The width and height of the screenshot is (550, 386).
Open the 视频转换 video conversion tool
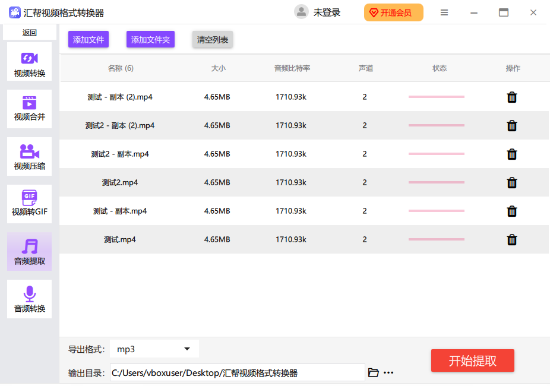tap(29, 62)
